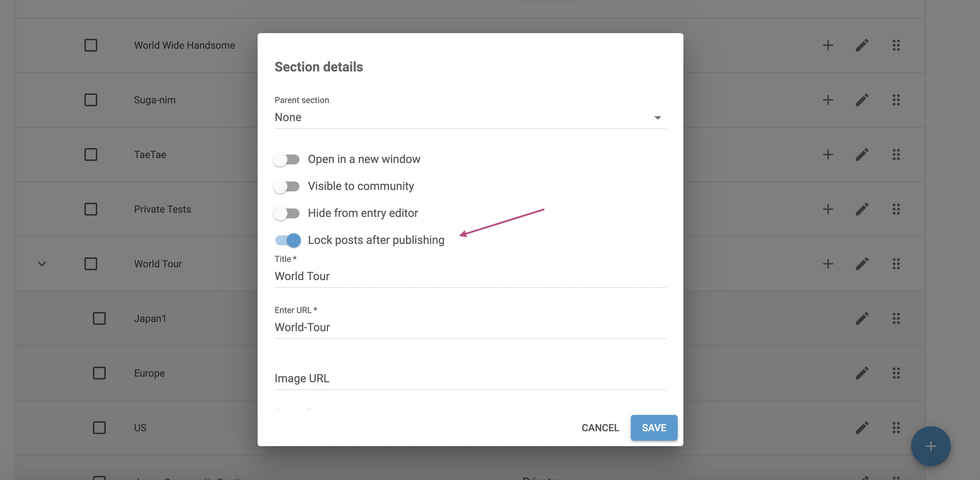The image size is (980, 480).
Task: Focus the Image URL field
Action: coord(469,378)
